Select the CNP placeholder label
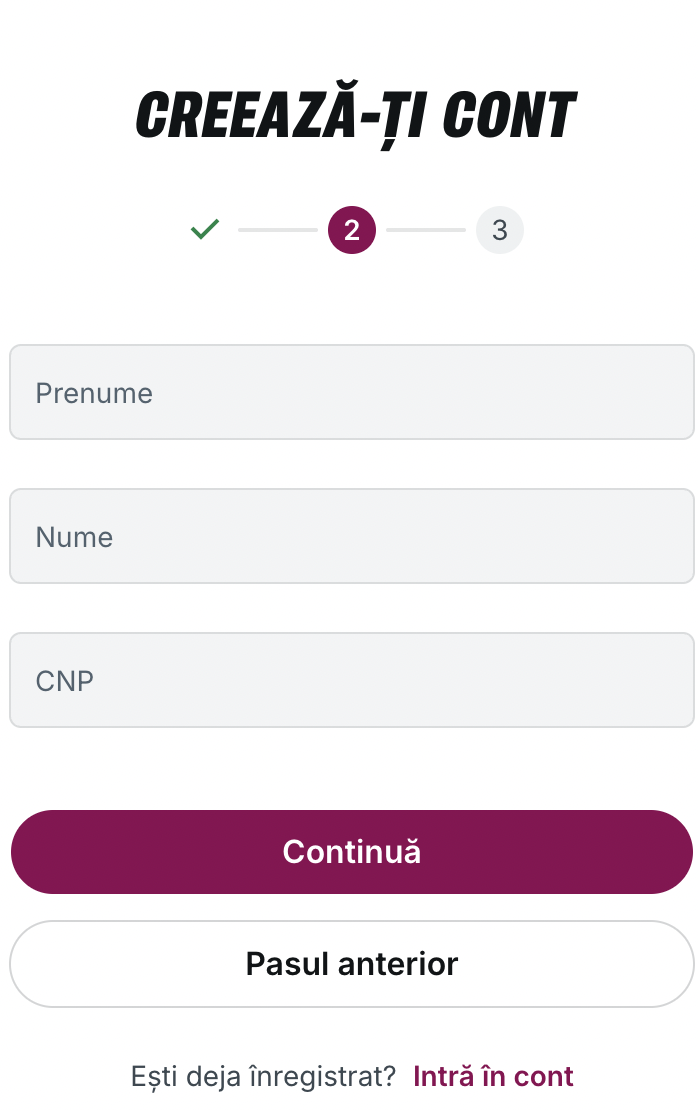 [64, 681]
